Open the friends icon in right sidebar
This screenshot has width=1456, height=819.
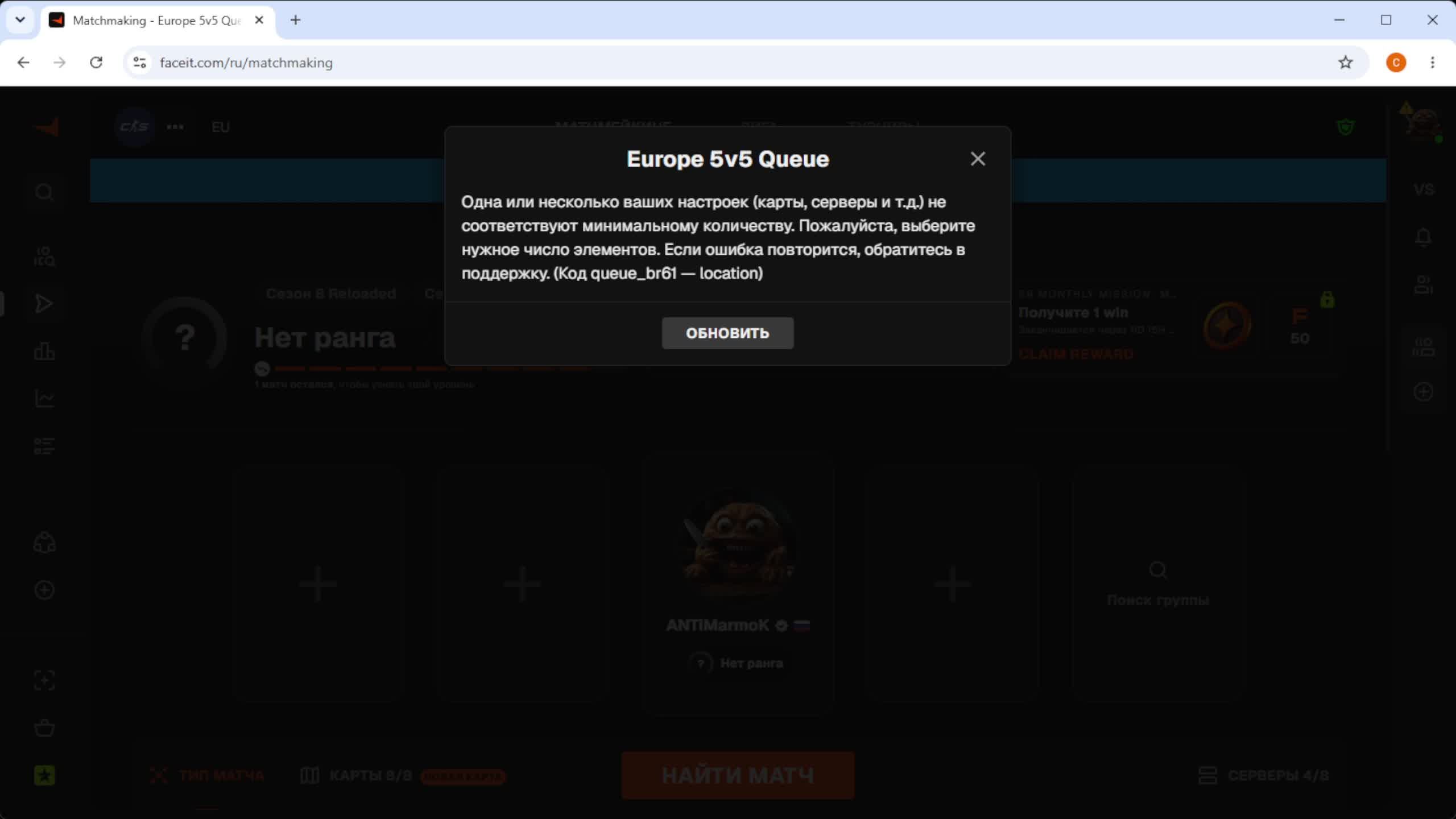pyautogui.click(x=1424, y=284)
